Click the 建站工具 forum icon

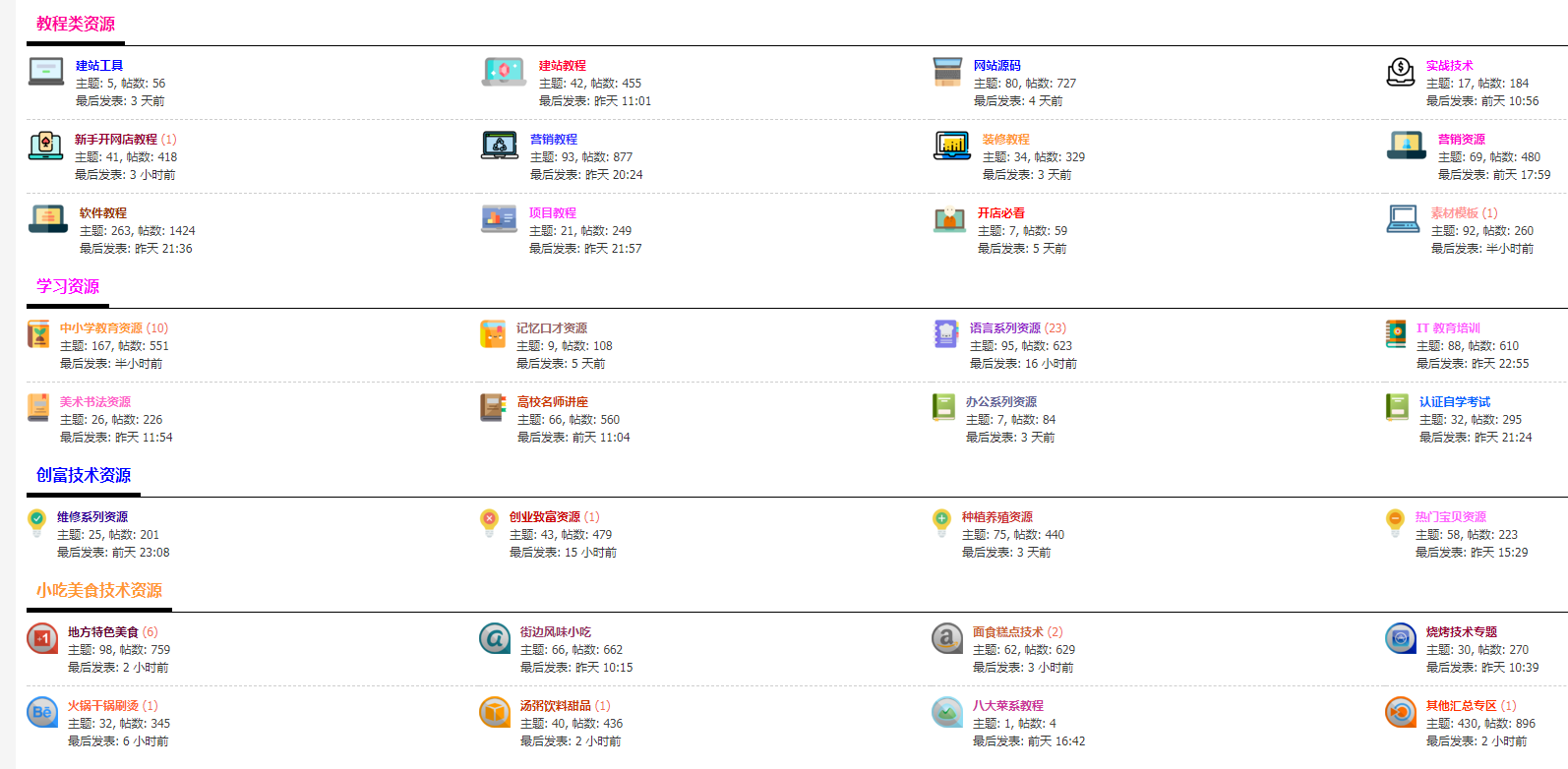click(x=46, y=72)
